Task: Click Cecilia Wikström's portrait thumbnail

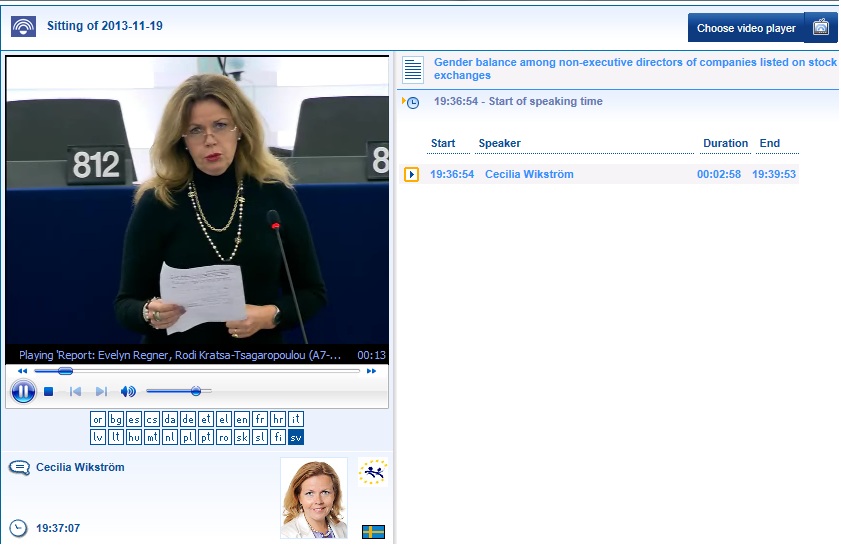Action: coord(313,497)
